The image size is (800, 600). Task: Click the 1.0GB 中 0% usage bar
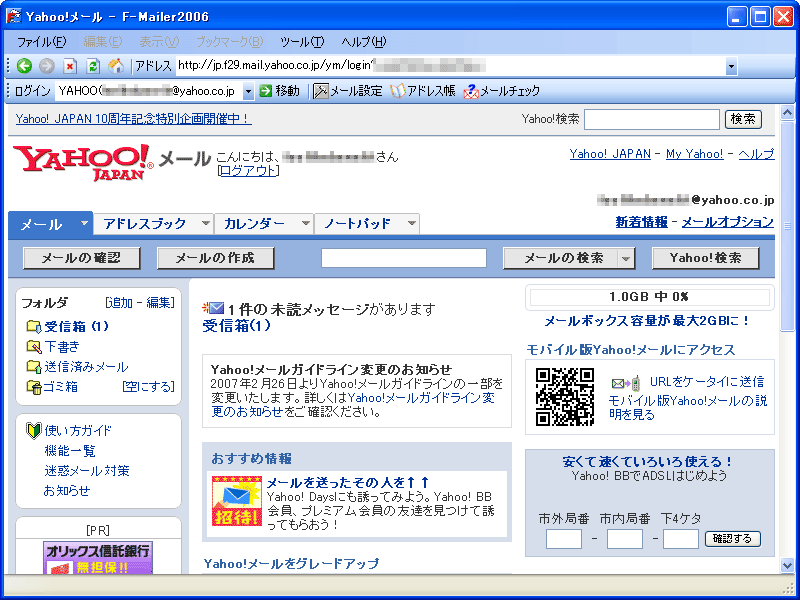point(649,297)
